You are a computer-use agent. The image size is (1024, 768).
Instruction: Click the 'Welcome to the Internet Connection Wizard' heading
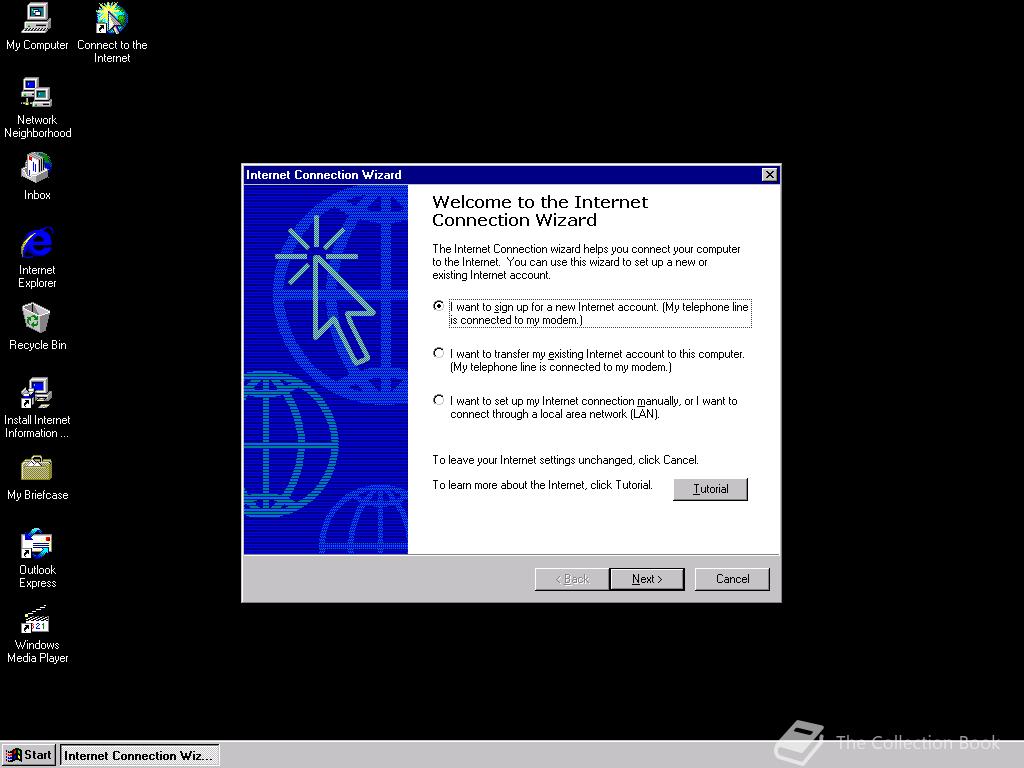[540, 211]
